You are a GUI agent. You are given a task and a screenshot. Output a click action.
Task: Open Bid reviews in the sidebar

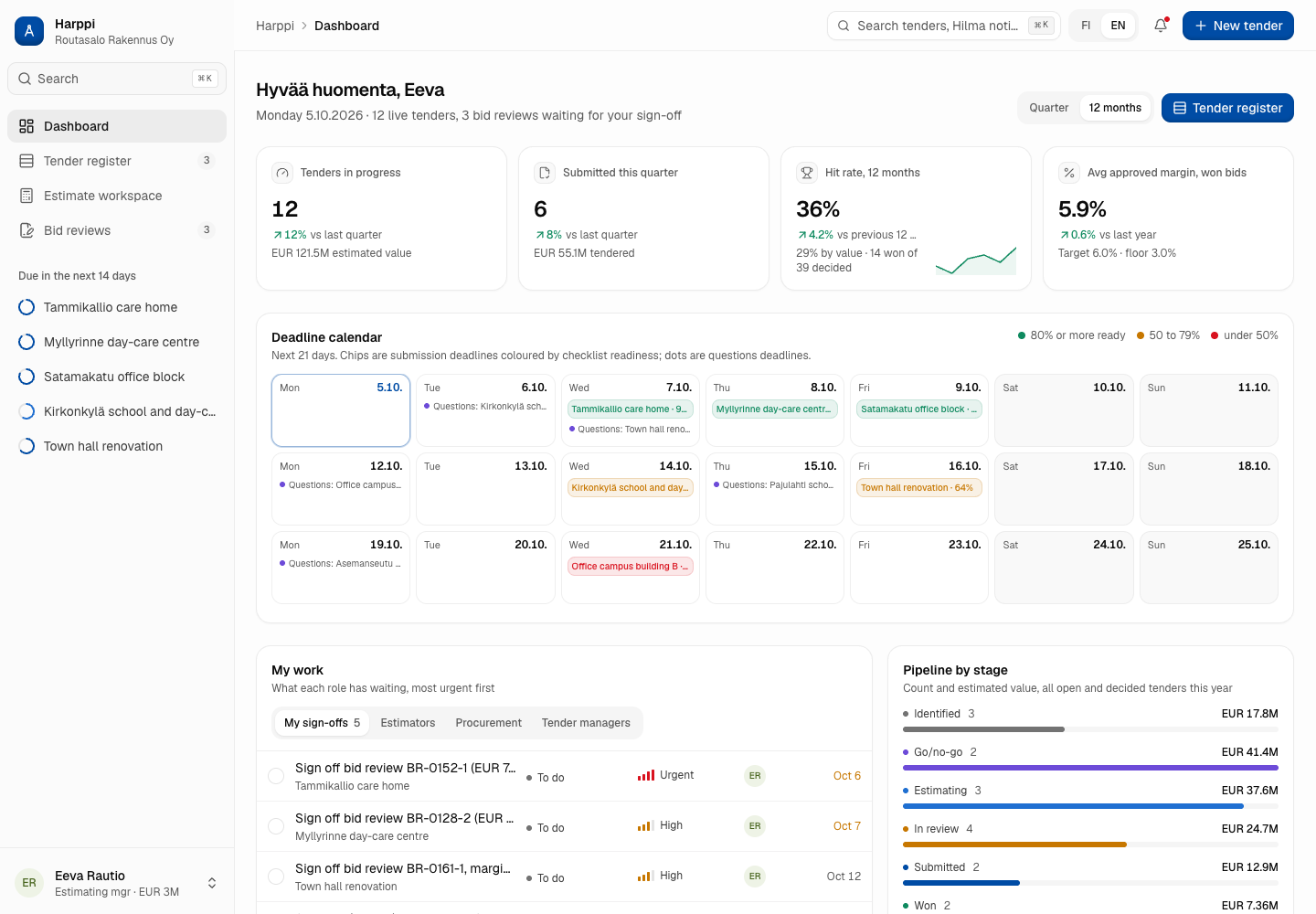pos(117,230)
